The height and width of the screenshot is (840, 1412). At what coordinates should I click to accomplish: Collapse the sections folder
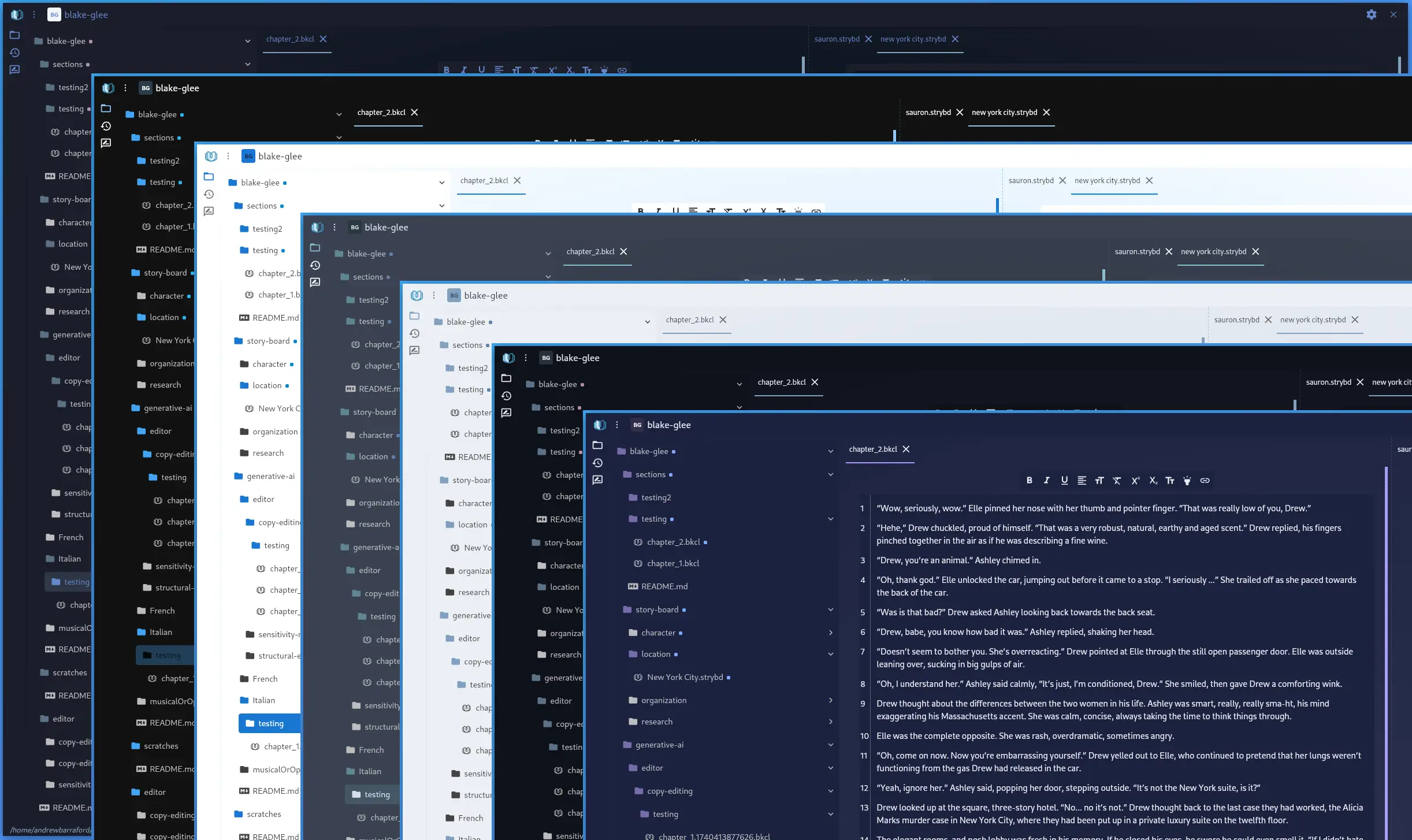830,474
